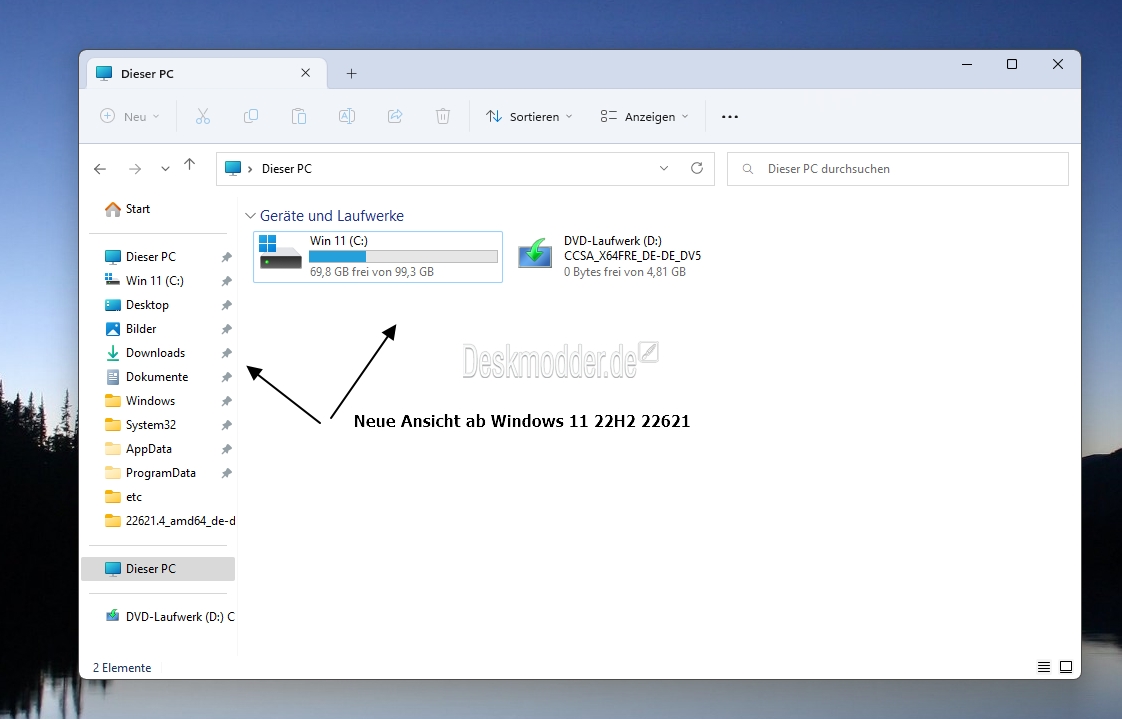This screenshot has height=719, width=1122.
Task: Open System32 folder in sidebar
Action: pyautogui.click(x=141, y=425)
